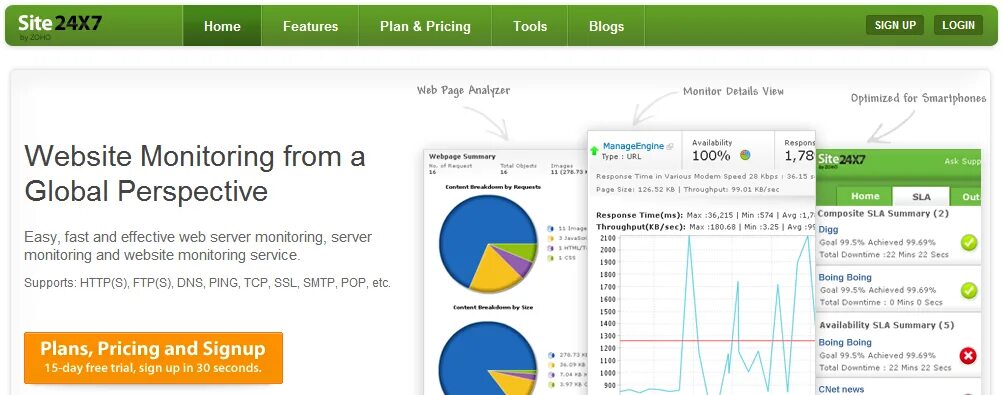Viewport: 1003px width, 395px height.
Task: Click the purple legend swatch in requests chart
Action: (550, 248)
